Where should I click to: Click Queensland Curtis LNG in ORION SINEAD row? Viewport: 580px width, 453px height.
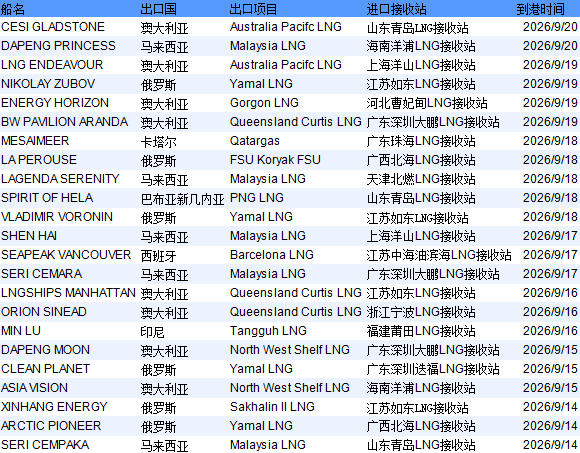[x=296, y=312]
